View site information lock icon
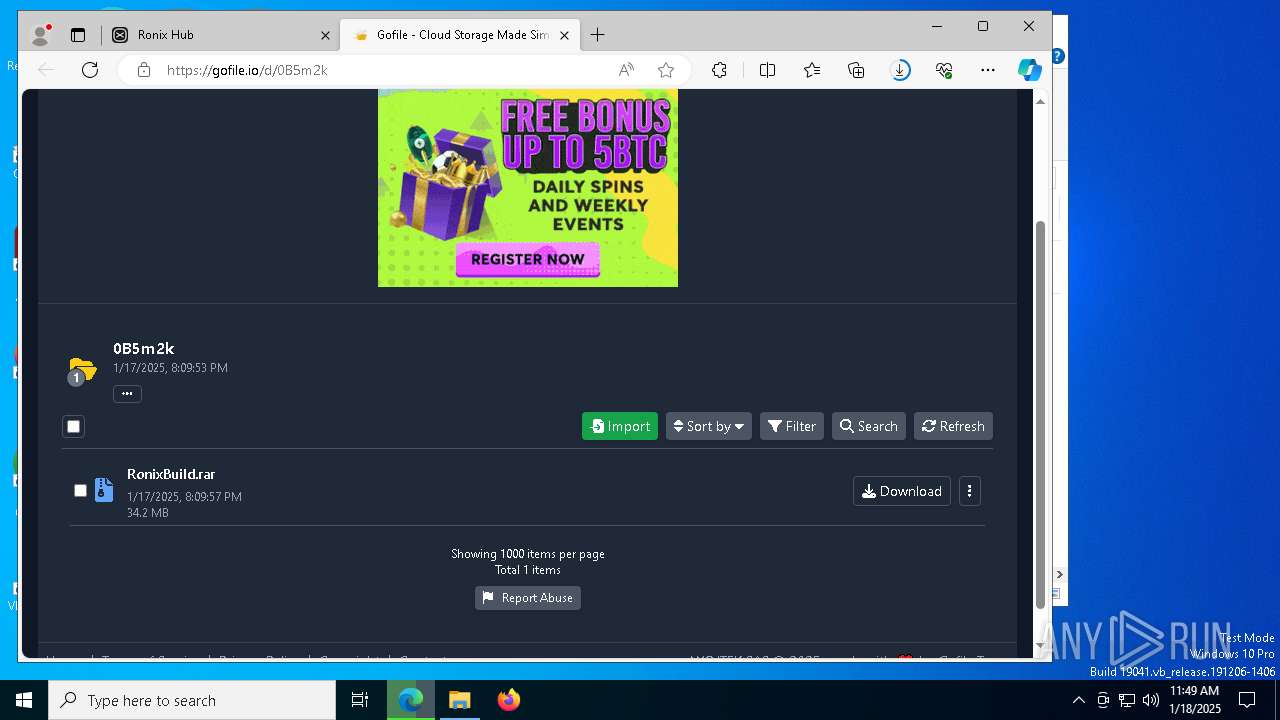 click(x=144, y=70)
